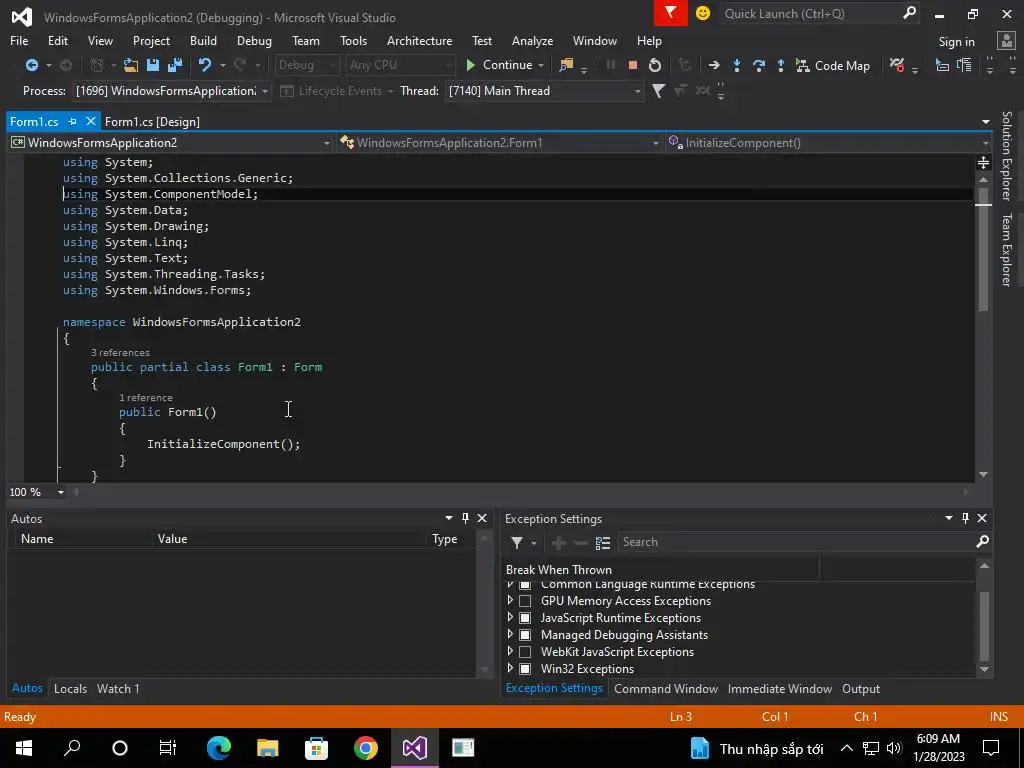Click the Step Into icon
Image resolution: width=1024 pixels, height=768 pixels.
[x=737, y=65]
